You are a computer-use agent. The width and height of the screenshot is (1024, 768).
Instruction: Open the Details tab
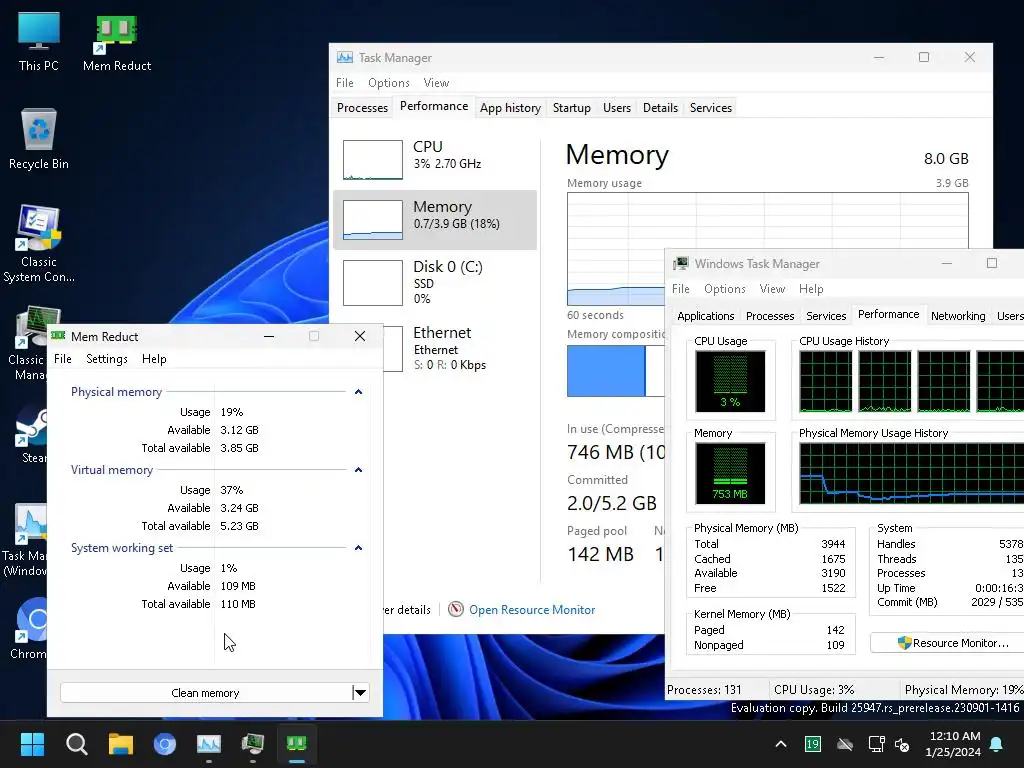click(x=660, y=108)
